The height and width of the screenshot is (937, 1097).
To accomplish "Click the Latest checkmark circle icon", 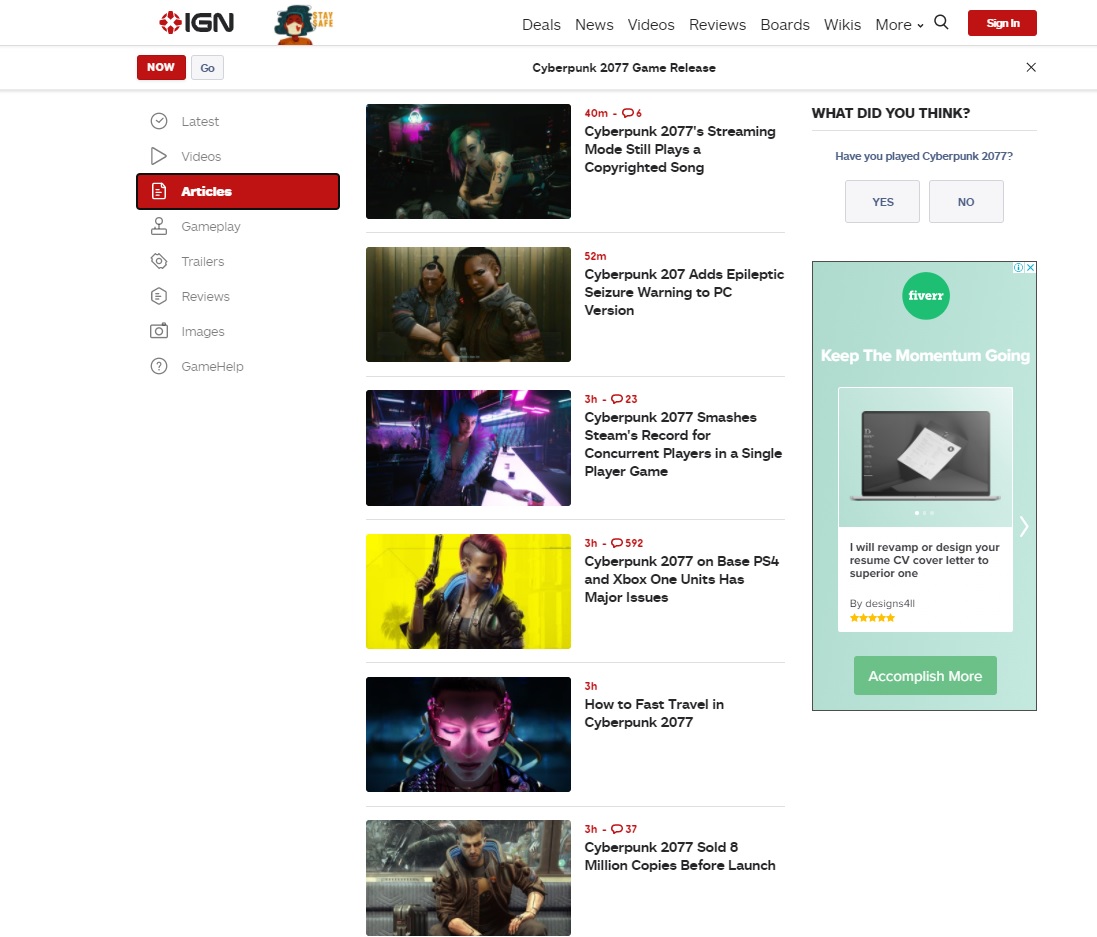I will click(159, 121).
